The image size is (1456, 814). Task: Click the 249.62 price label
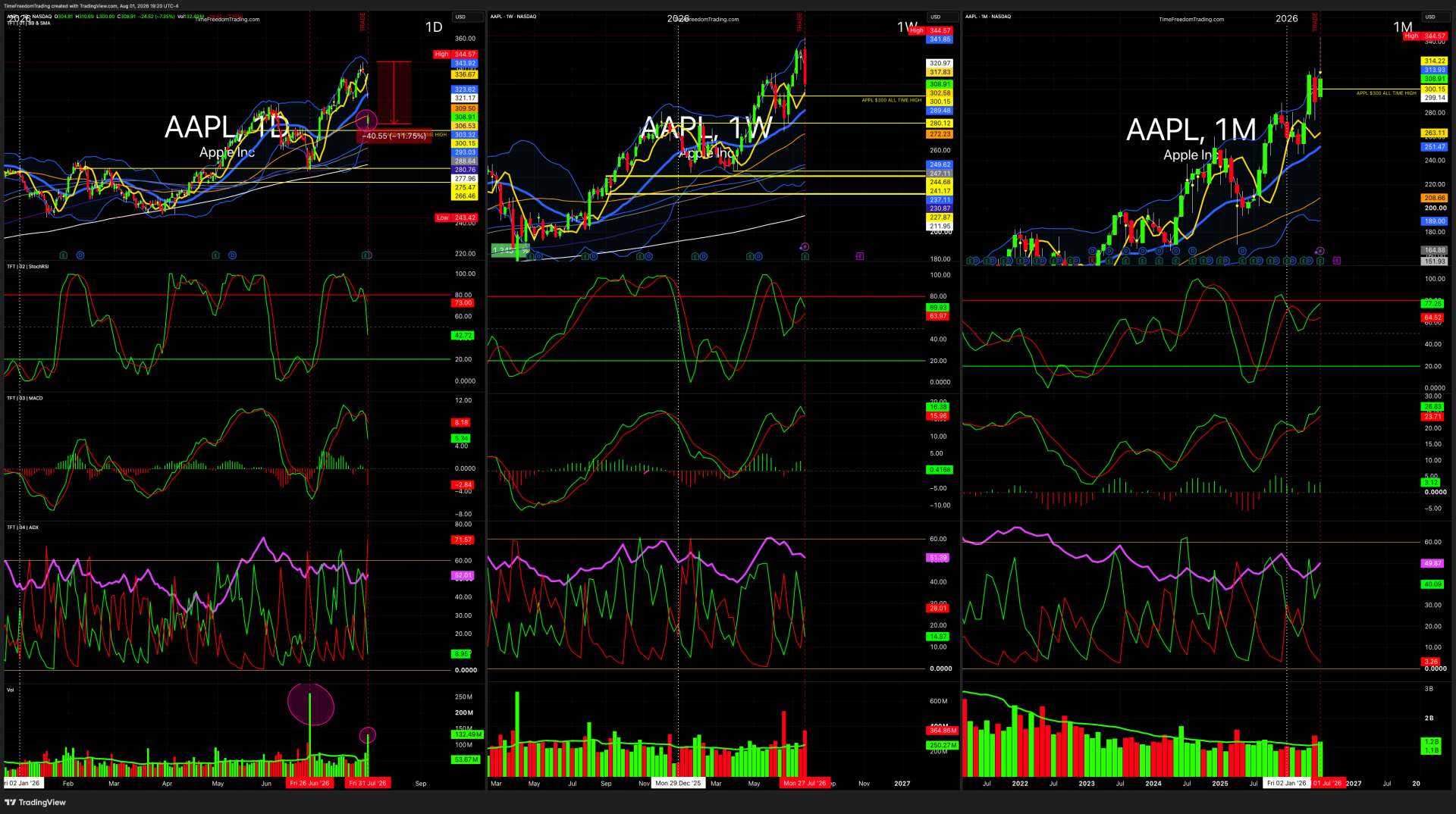click(x=940, y=164)
